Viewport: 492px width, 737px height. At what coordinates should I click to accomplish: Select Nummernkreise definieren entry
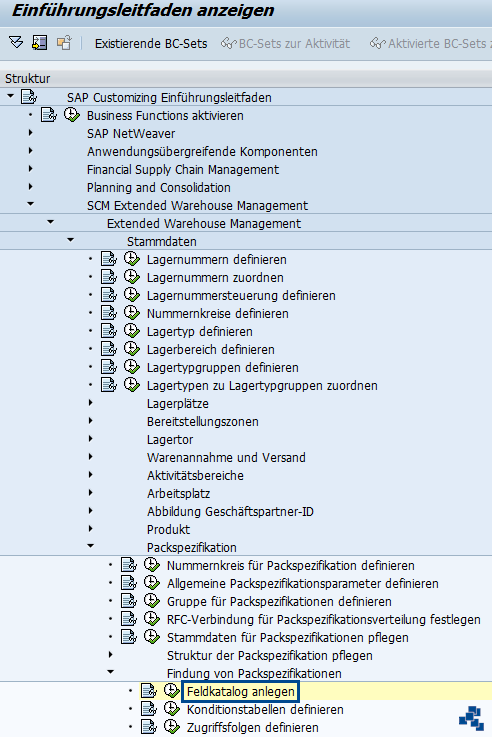(218, 314)
